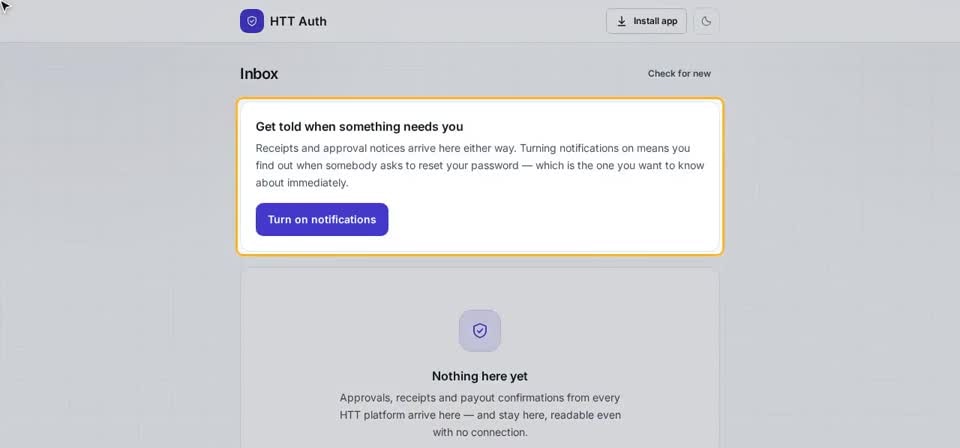Click the 'Approvals, receipts and payout confirmations' text
This screenshot has width=960, height=448.
coord(480,415)
